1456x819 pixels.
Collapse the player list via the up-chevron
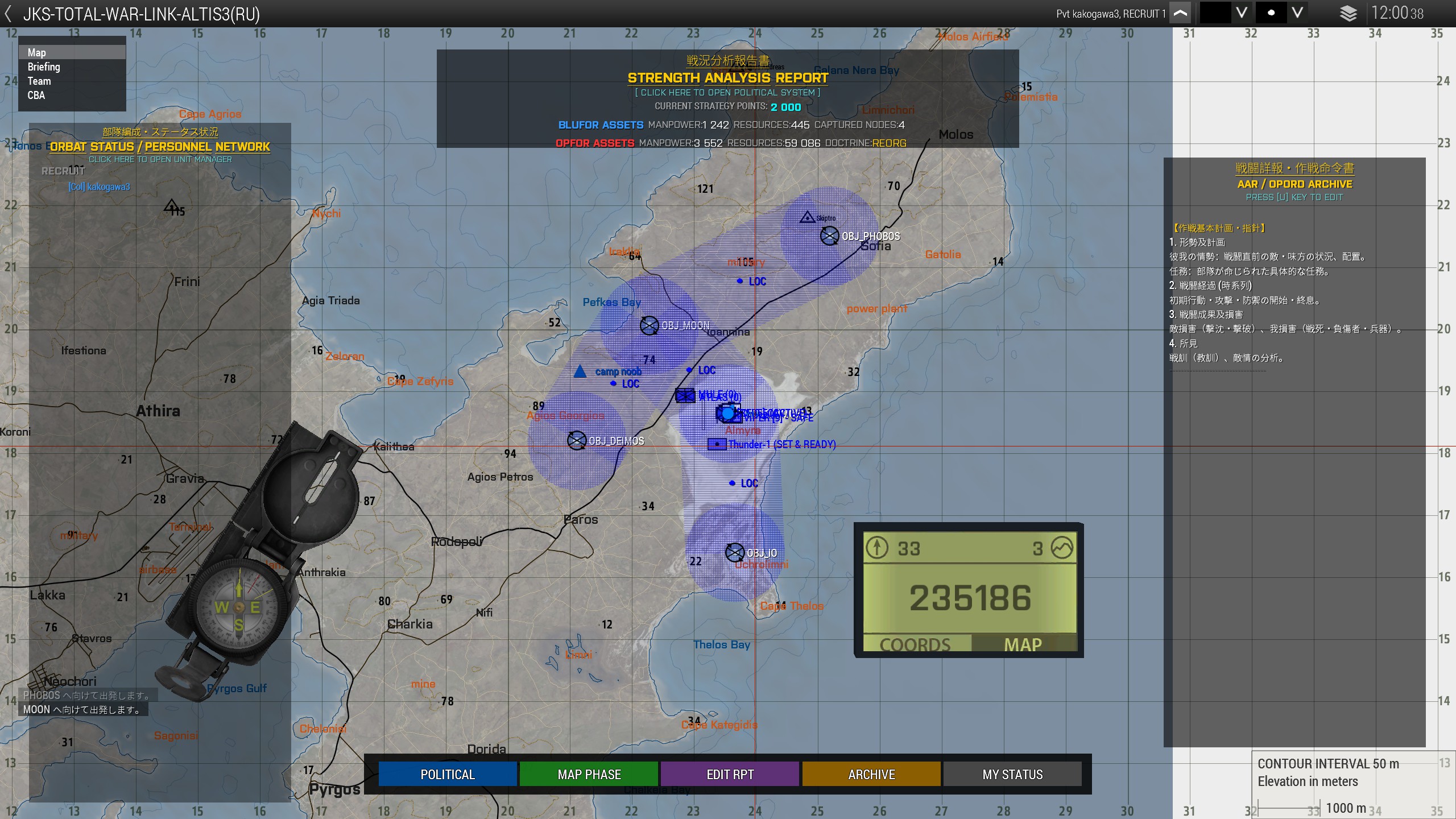click(x=1180, y=13)
